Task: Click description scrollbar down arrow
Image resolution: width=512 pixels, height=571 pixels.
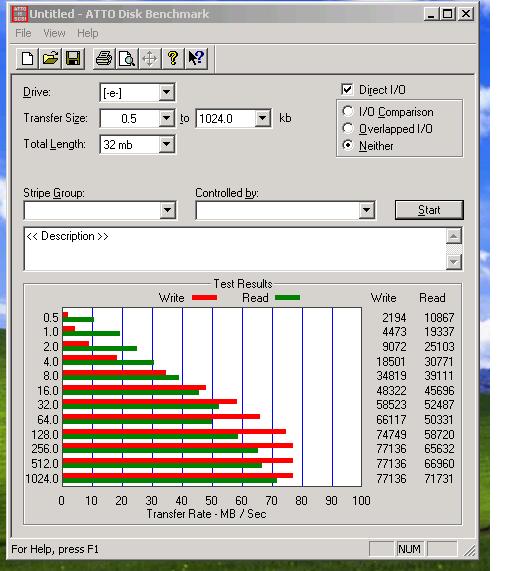Action: (x=454, y=261)
